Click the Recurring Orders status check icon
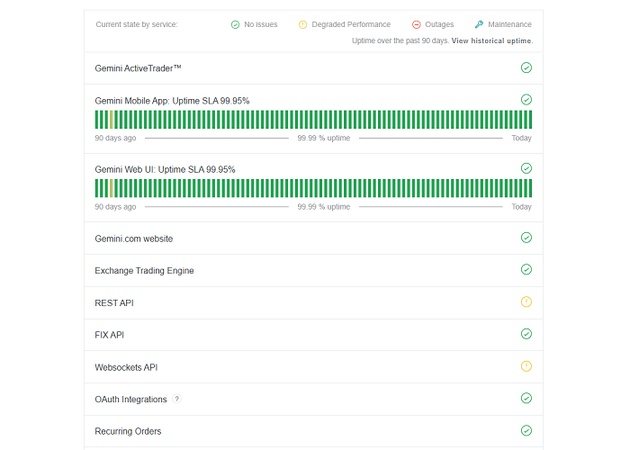 [526, 430]
